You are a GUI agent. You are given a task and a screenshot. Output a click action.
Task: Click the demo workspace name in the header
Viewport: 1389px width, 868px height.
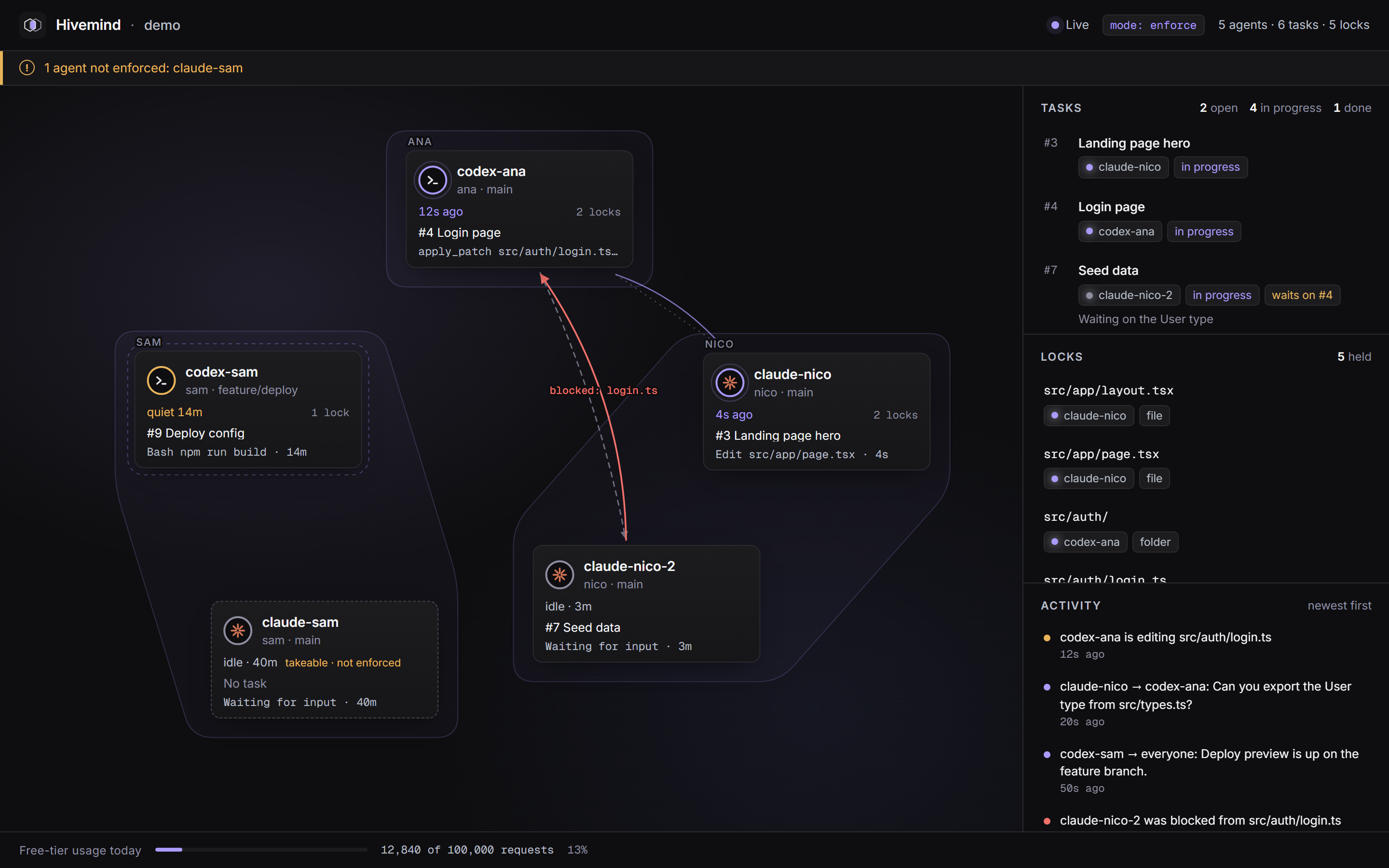[x=162, y=25]
